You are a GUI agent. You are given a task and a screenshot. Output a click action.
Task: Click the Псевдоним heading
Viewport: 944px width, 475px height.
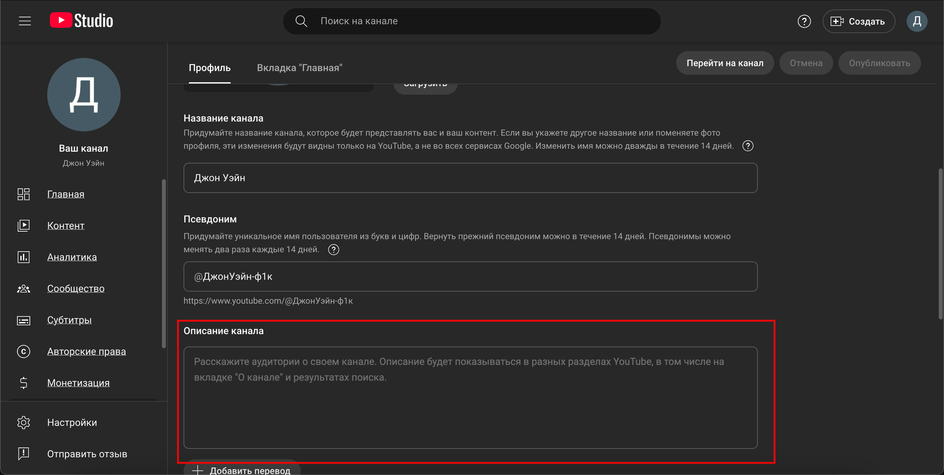(210, 219)
